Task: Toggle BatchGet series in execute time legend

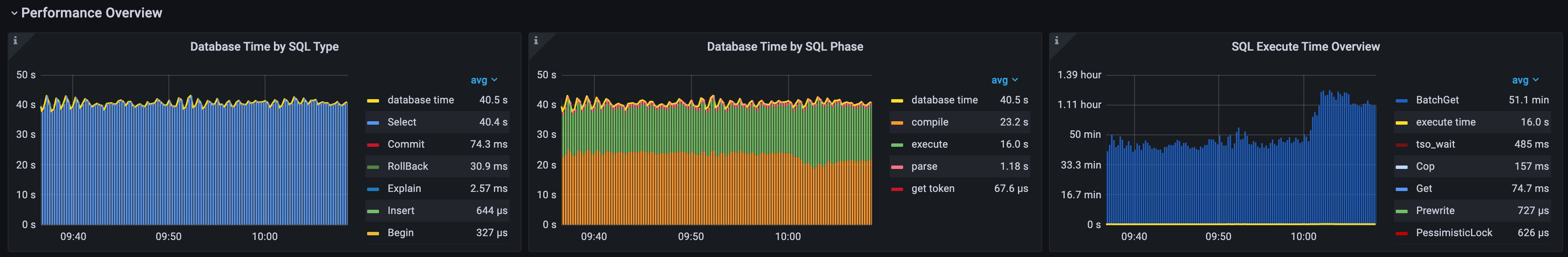Action: coord(1437,100)
